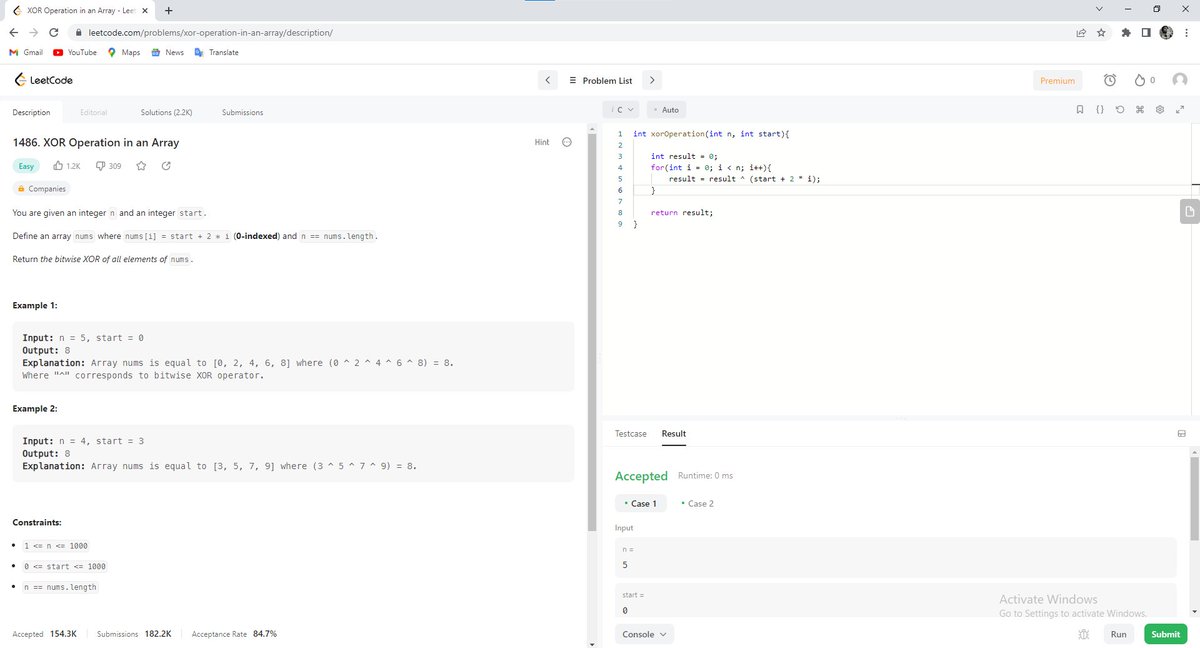
Task: Open the C language dropdown
Action: [x=622, y=109]
